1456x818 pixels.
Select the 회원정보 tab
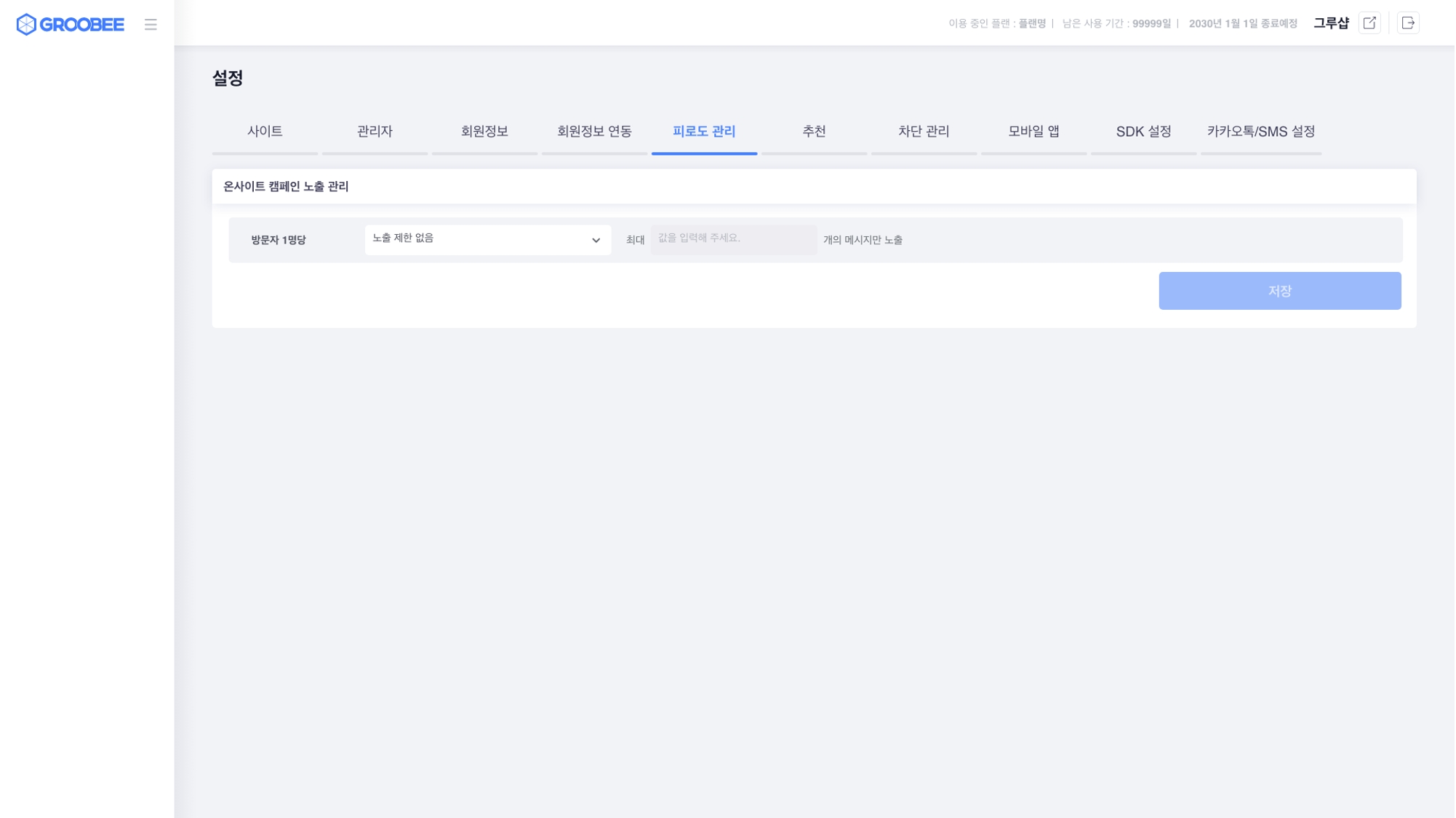pos(484,132)
